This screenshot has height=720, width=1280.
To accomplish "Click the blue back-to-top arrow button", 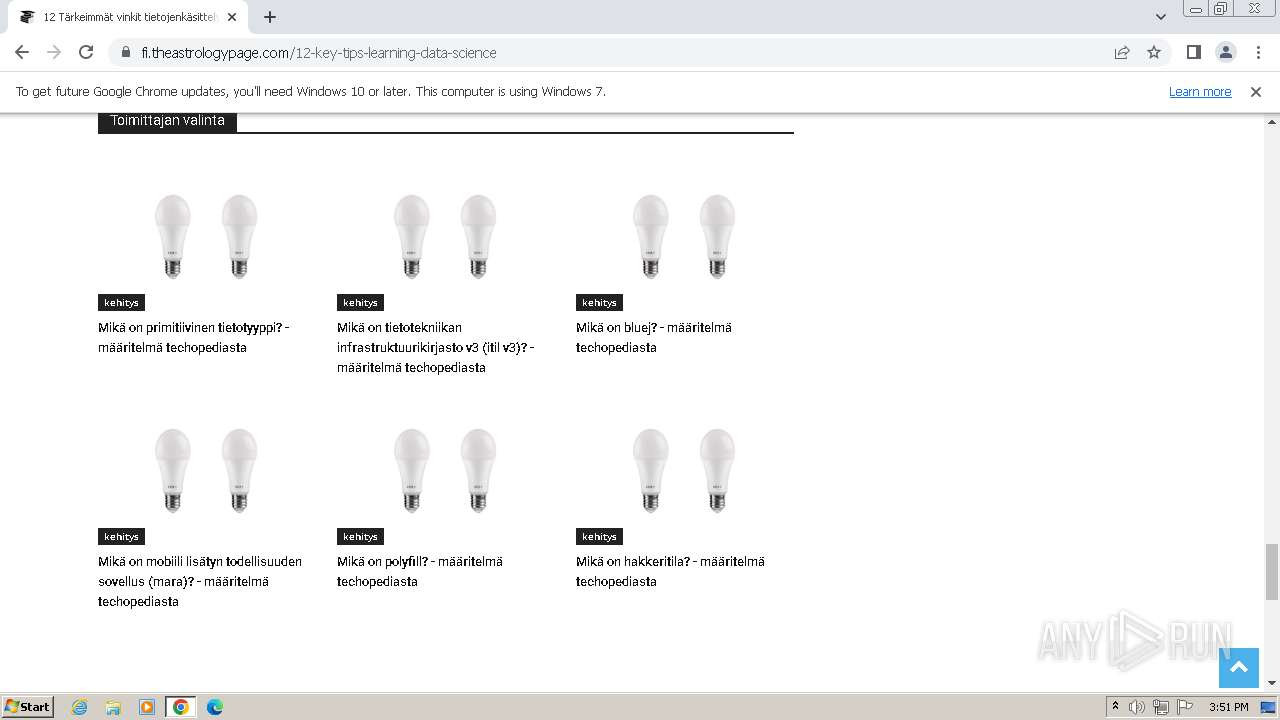I will click(1238, 668).
